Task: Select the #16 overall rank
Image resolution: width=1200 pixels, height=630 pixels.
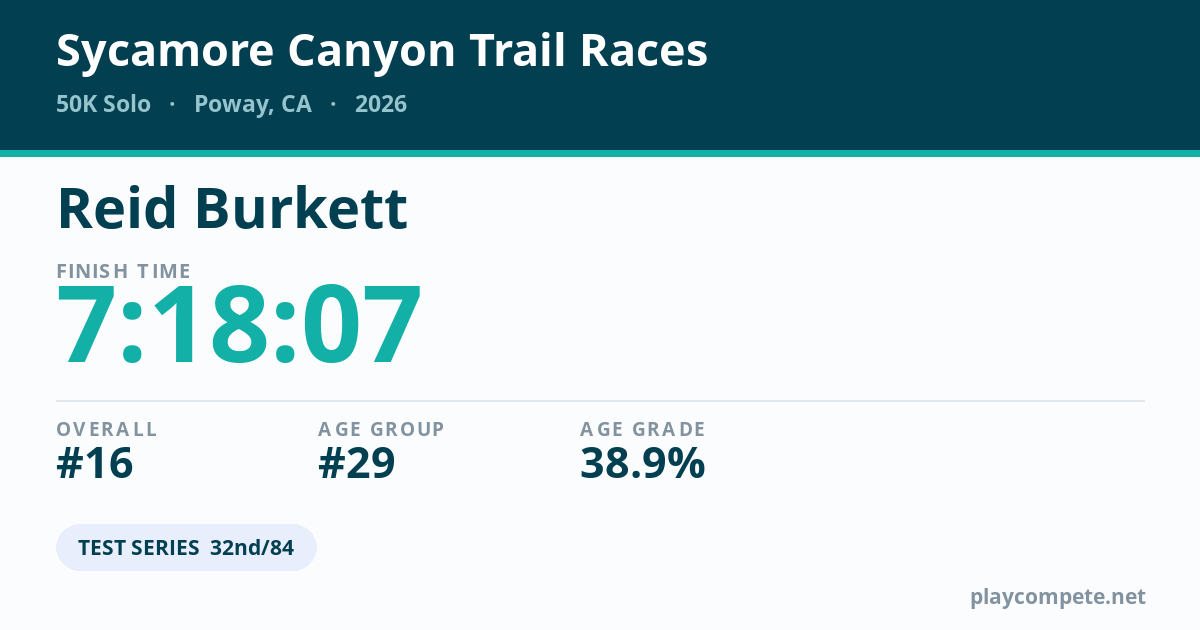Action: (x=95, y=464)
